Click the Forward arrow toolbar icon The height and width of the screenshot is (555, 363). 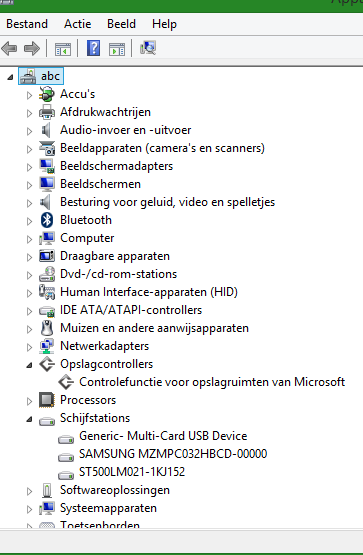[31, 48]
